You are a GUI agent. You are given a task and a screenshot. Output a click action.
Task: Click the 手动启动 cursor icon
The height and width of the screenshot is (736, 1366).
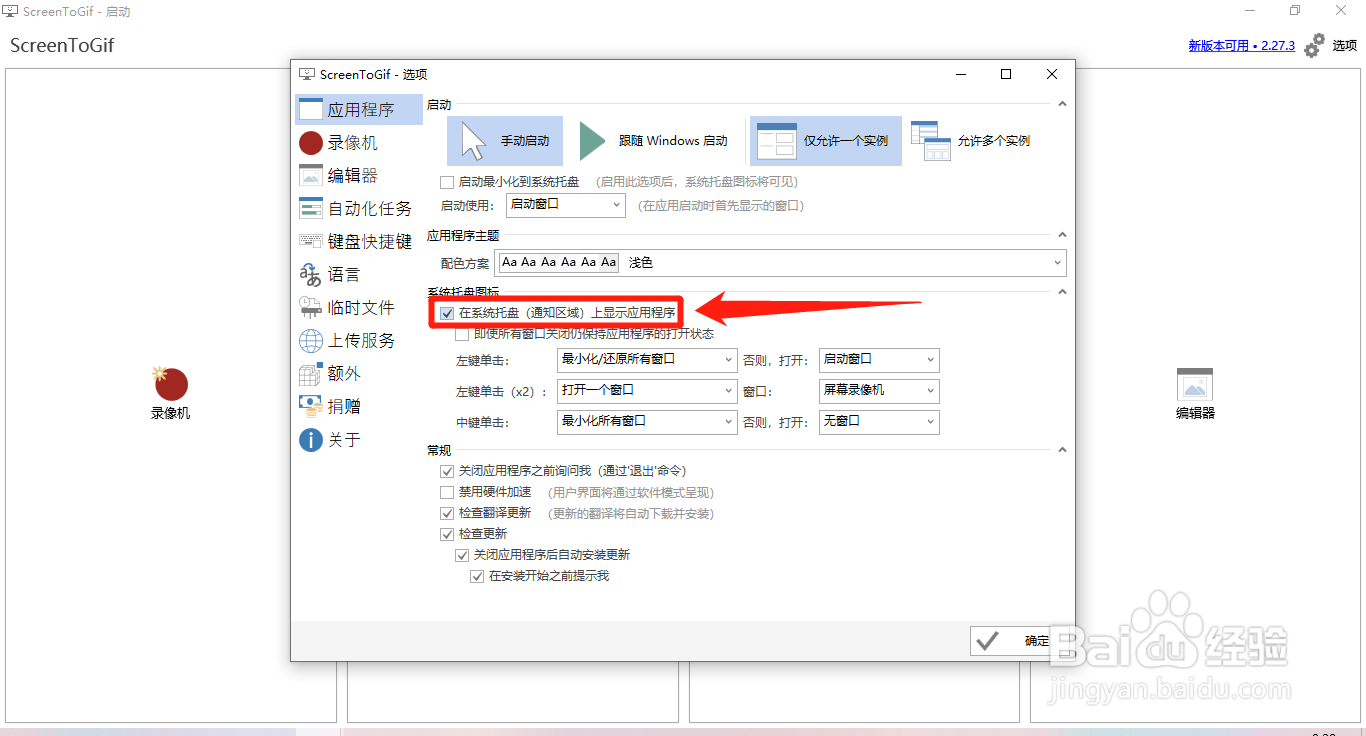(473, 141)
